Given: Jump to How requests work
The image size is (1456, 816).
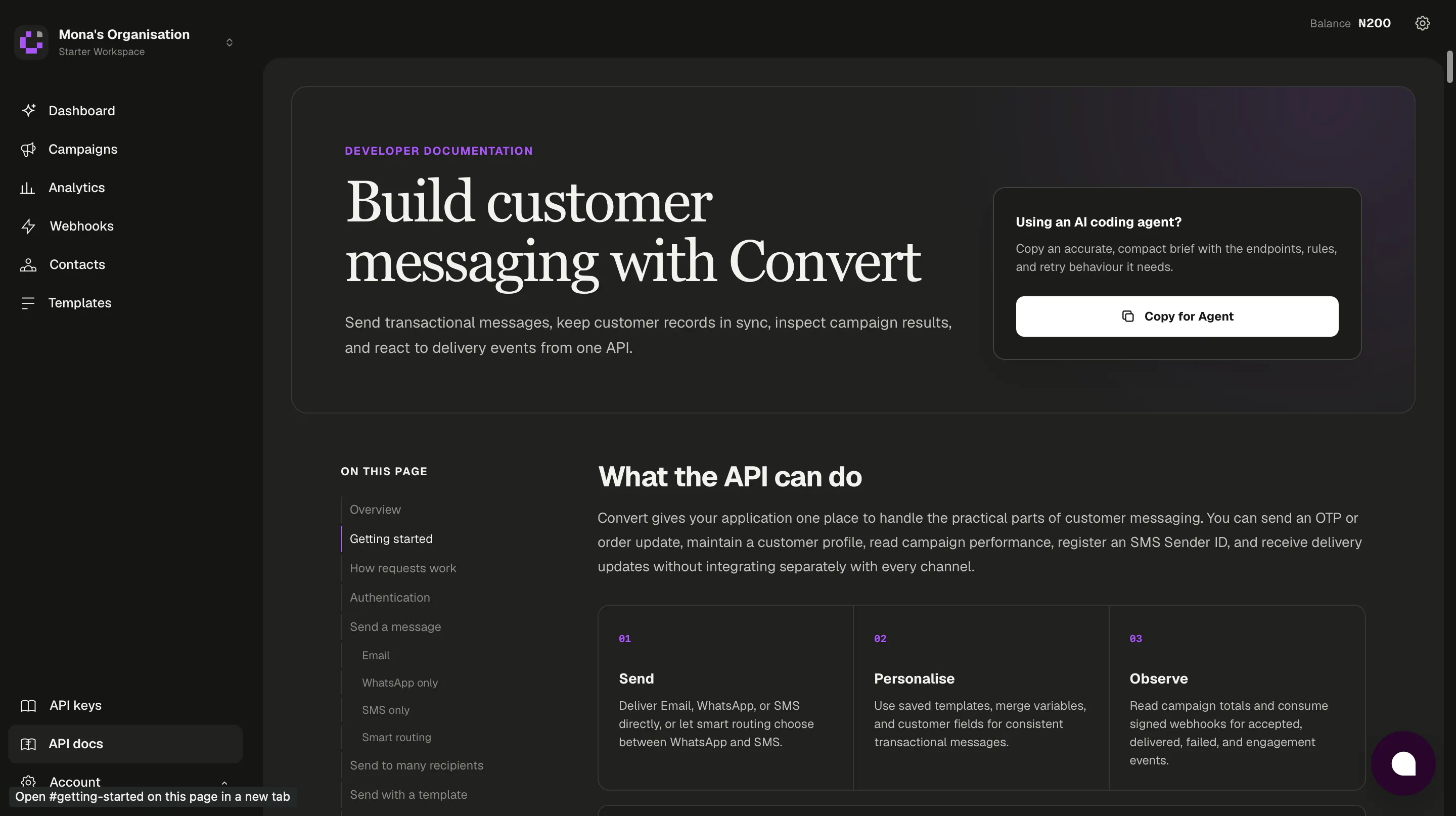Looking at the screenshot, I should 403,568.
